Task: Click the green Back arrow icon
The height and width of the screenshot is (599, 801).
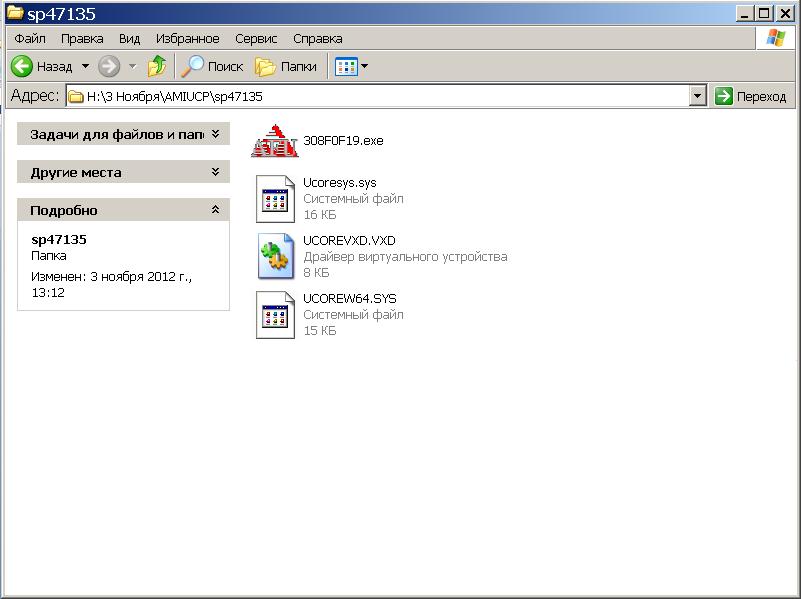Action: (x=22, y=66)
